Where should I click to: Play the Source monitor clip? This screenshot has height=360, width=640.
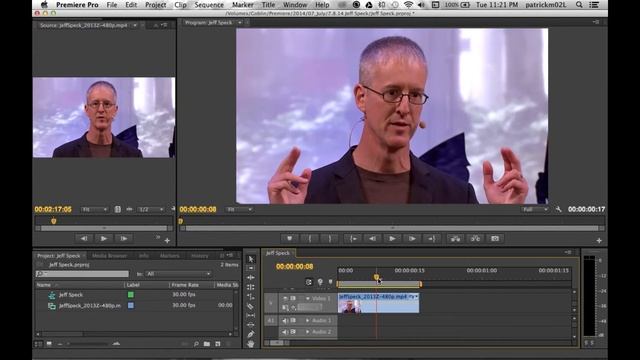click(104, 239)
